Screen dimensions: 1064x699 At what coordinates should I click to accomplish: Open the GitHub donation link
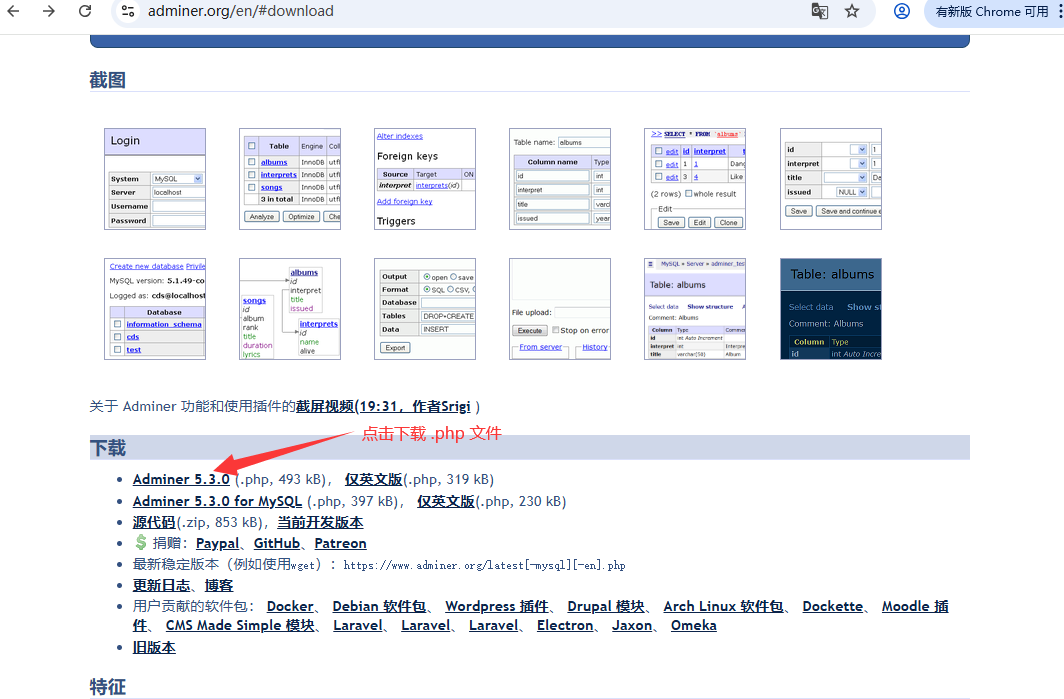[x=277, y=543]
